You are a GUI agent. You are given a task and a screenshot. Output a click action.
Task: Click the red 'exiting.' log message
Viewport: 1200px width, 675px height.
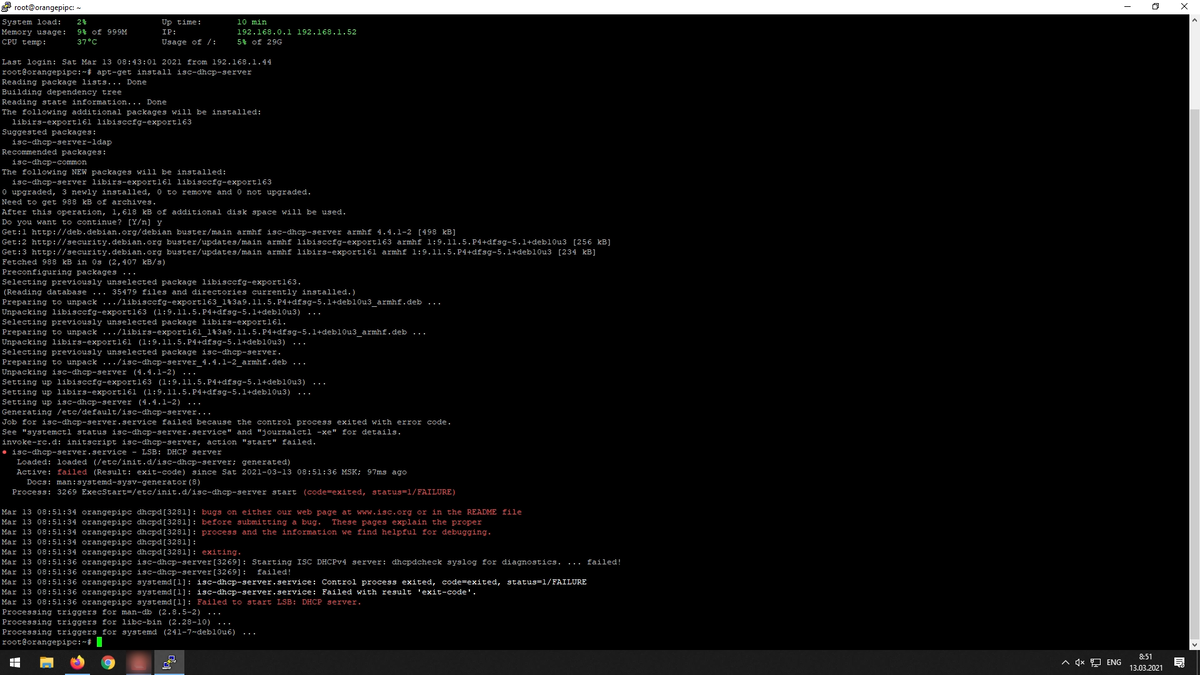(x=221, y=552)
